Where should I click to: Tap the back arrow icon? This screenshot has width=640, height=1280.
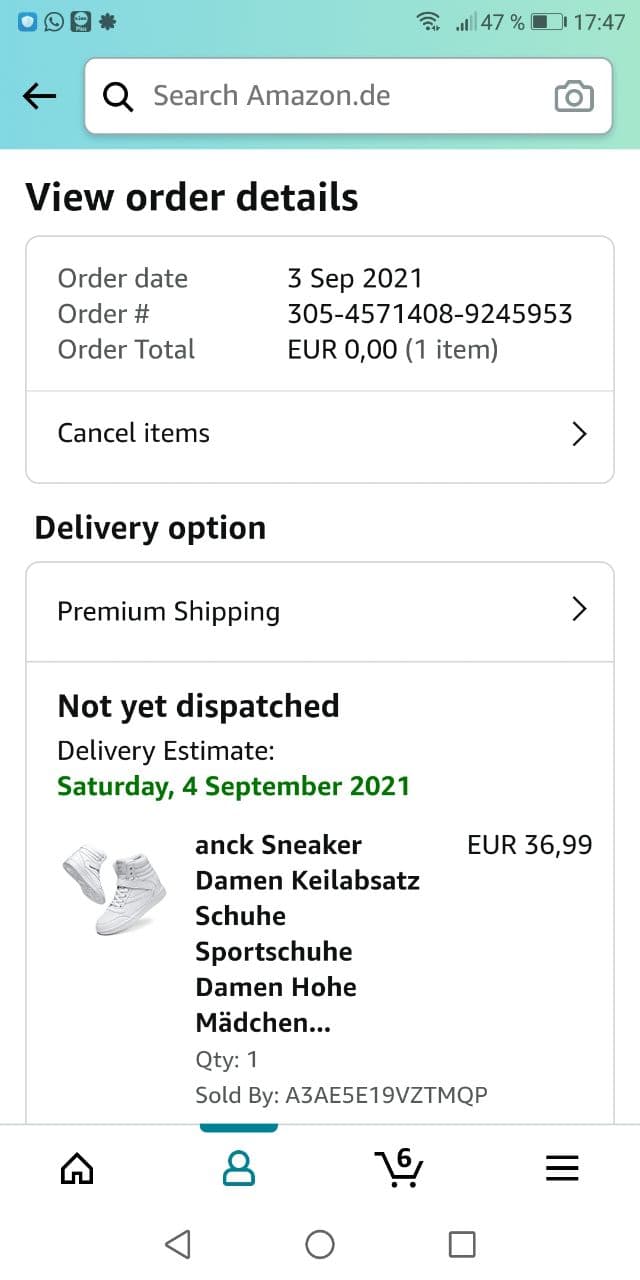point(39,96)
